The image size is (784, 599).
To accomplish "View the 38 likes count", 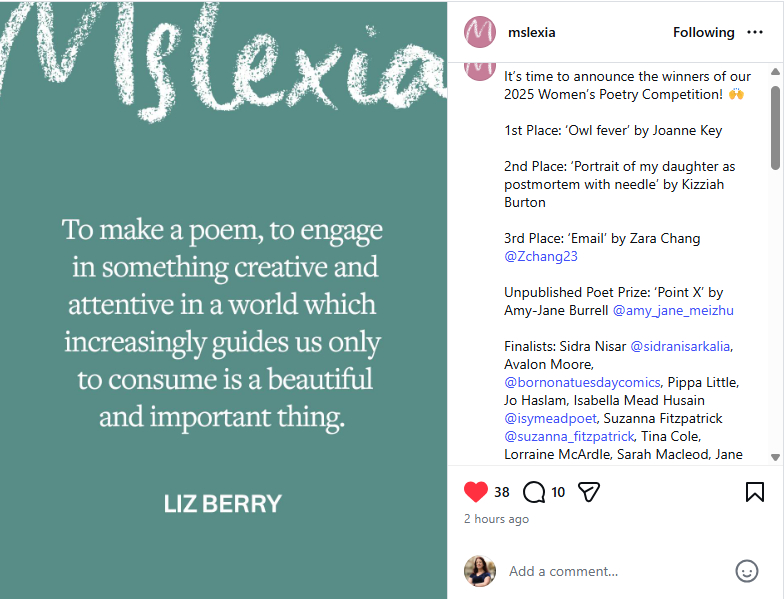I will pos(501,492).
